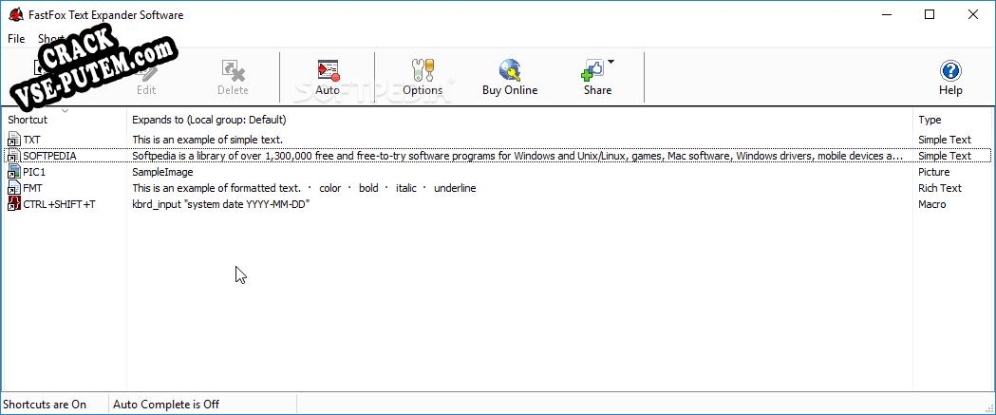The width and height of the screenshot is (996, 415).
Task: Select the PIC1 shortcut name
Action: coord(34,172)
